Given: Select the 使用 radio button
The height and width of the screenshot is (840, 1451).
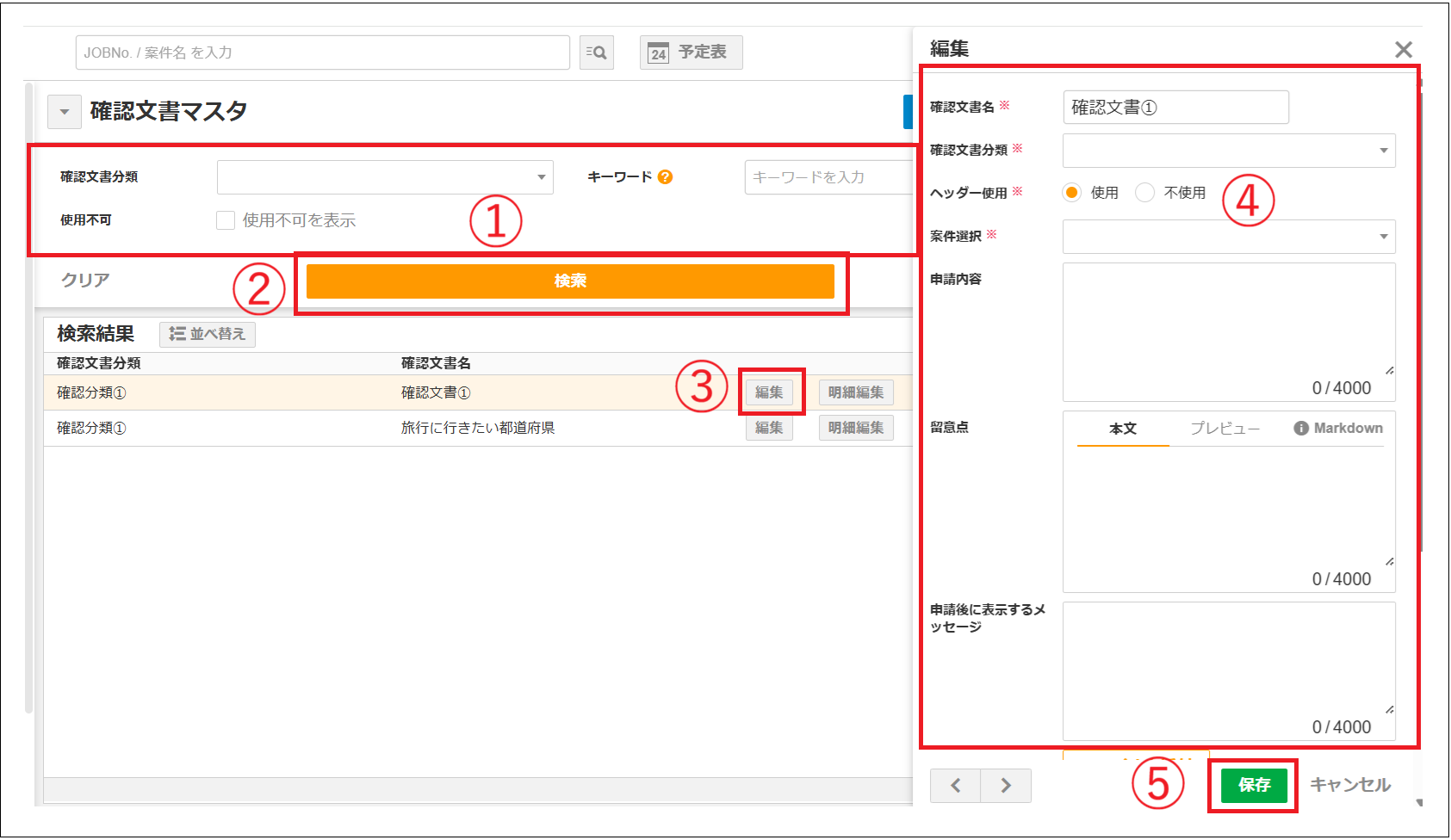Looking at the screenshot, I should click(x=1071, y=193).
